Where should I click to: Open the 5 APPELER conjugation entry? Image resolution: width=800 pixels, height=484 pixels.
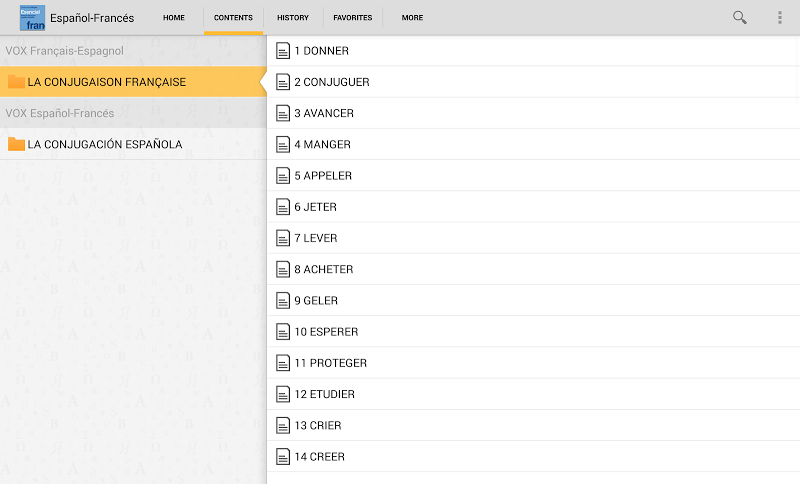click(533, 175)
